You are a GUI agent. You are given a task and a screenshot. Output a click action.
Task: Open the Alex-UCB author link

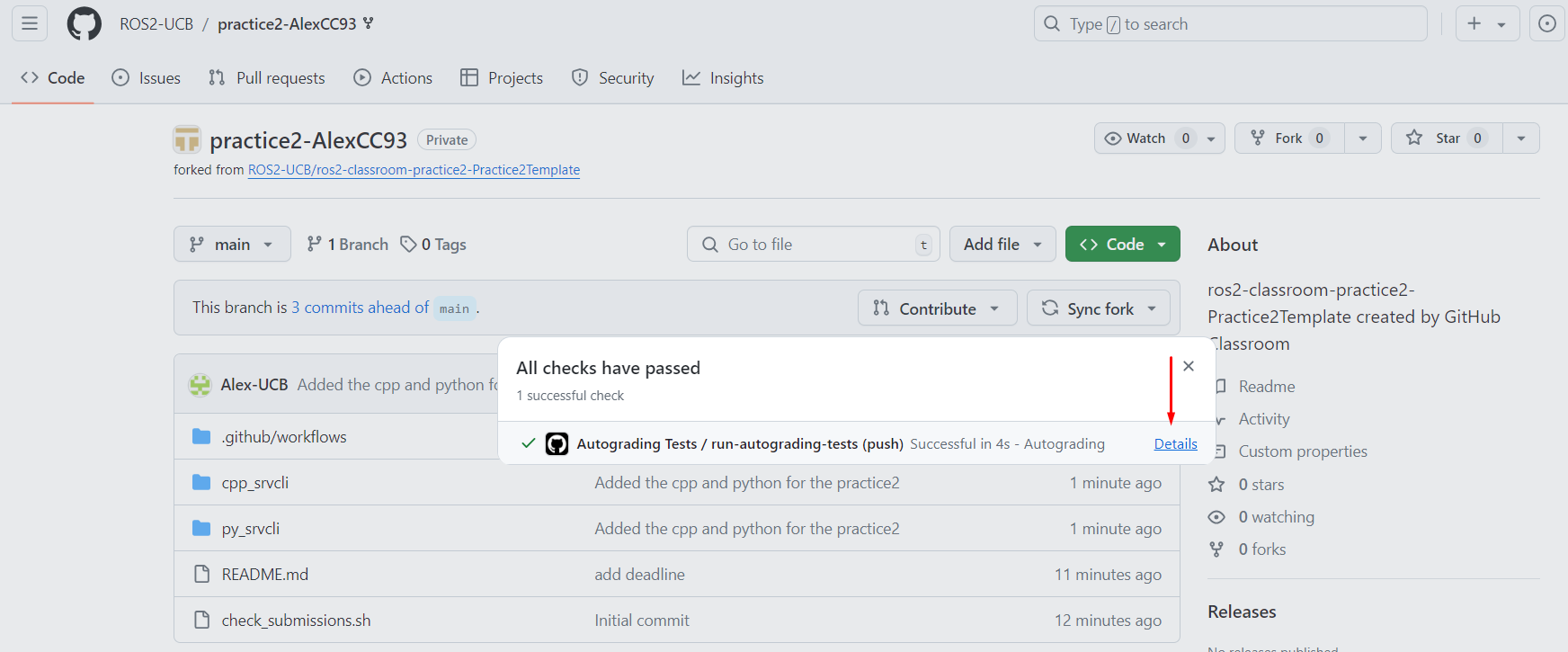pos(254,384)
